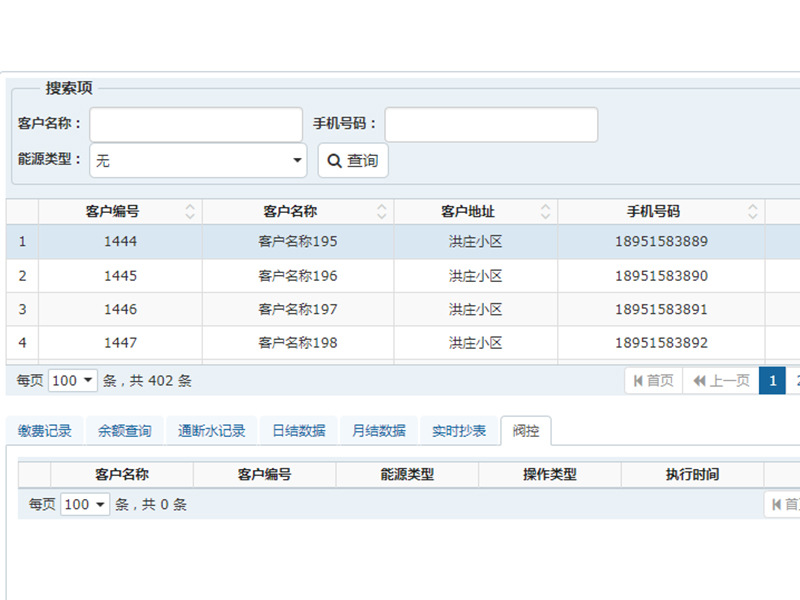The width and height of the screenshot is (800, 600).
Task: Sort by 手机号码 column arrows
Action: [x=753, y=211]
